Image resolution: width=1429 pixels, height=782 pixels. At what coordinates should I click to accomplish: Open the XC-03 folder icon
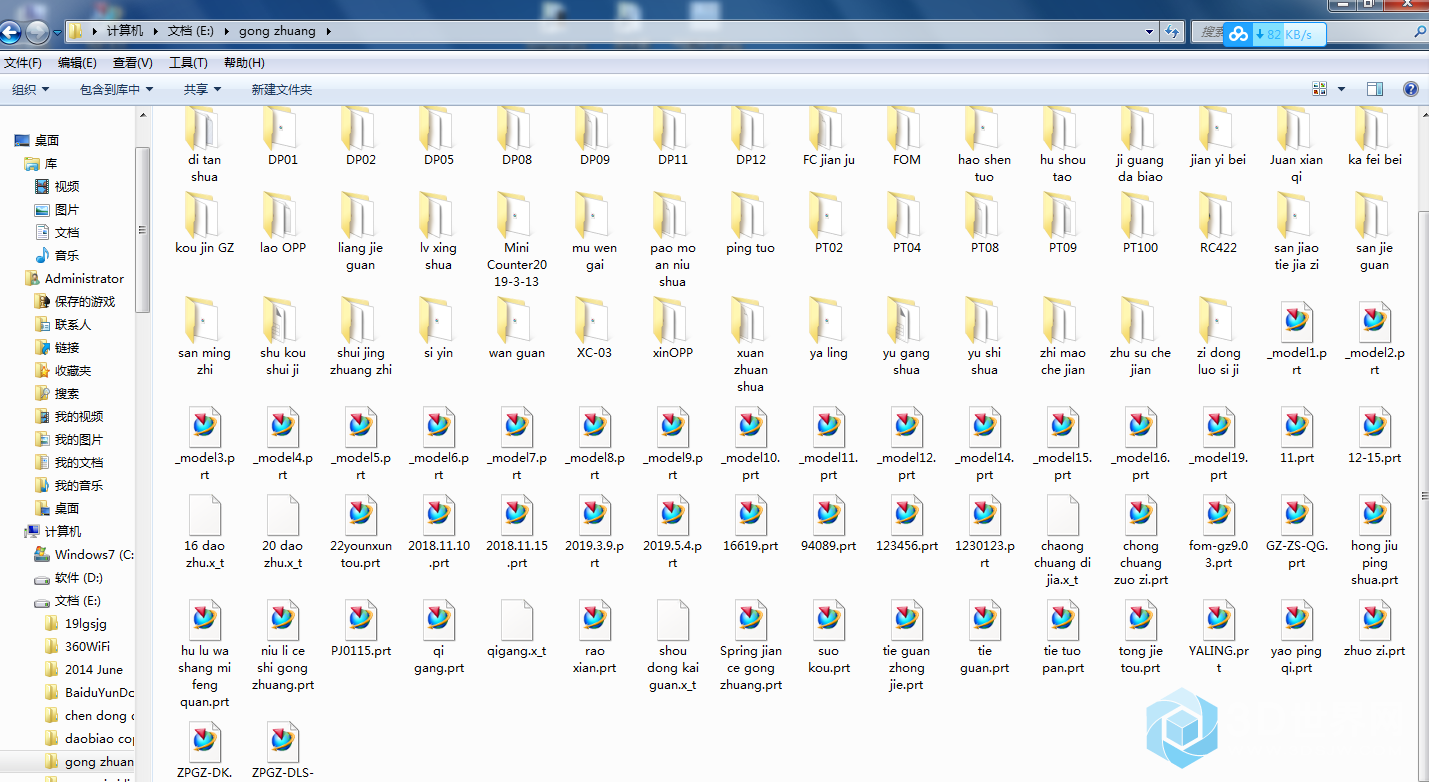tap(594, 321)
